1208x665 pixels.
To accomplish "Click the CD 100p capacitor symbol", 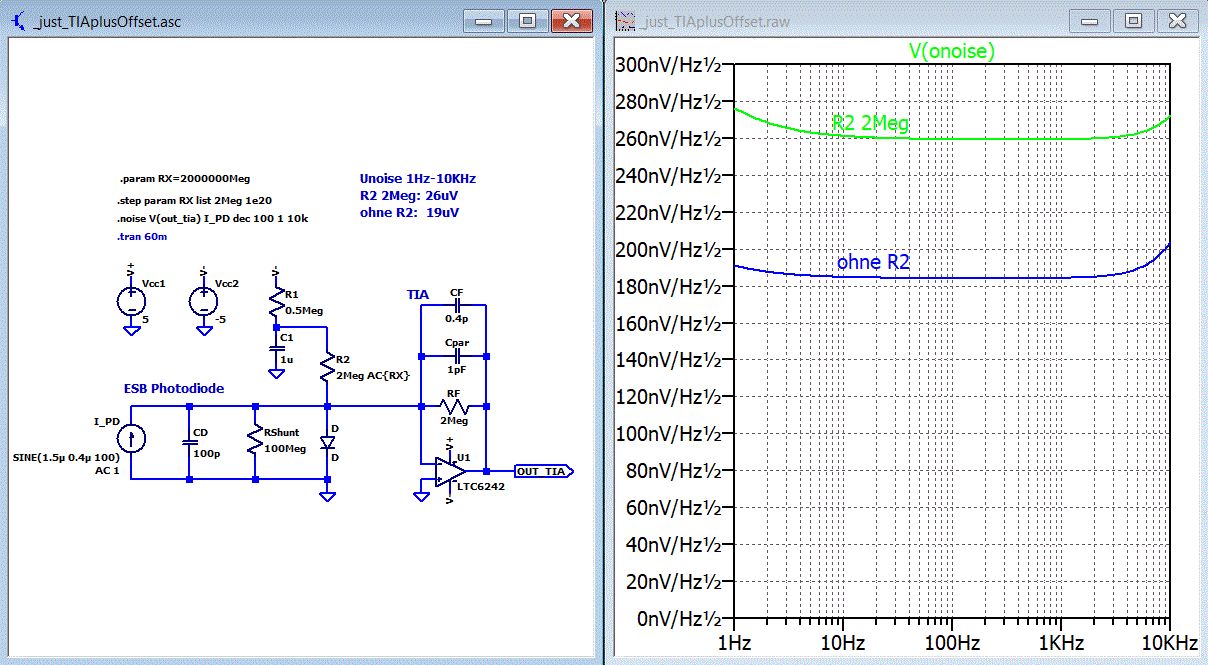I will [188, 441].
